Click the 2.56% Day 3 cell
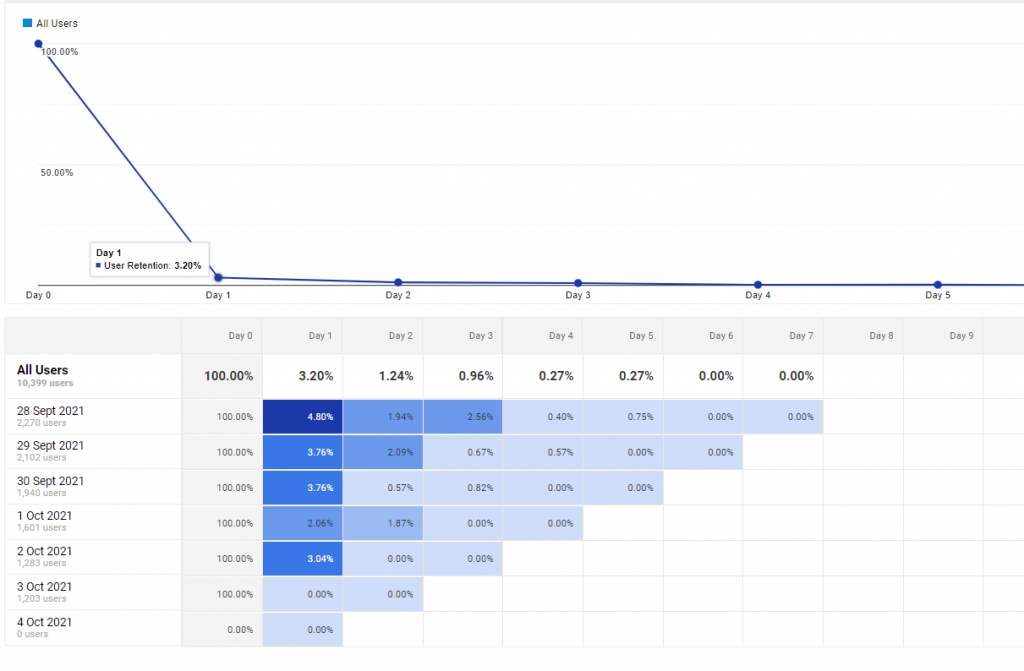This screenshot has width=1024, height=671. pos(463,417)
